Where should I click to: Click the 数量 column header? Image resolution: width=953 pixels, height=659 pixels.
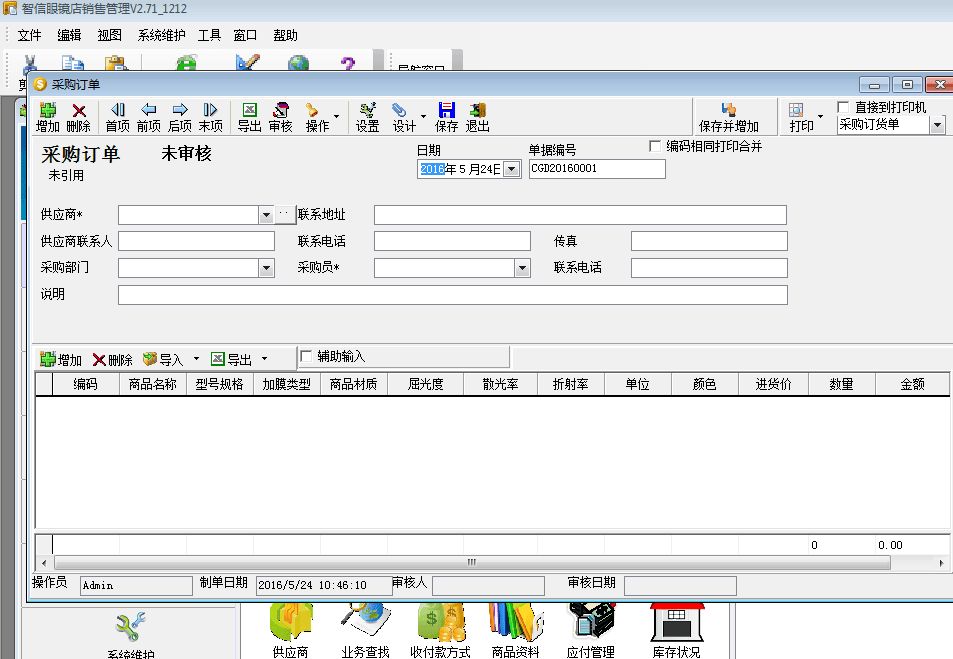click(x=841, y=384)
